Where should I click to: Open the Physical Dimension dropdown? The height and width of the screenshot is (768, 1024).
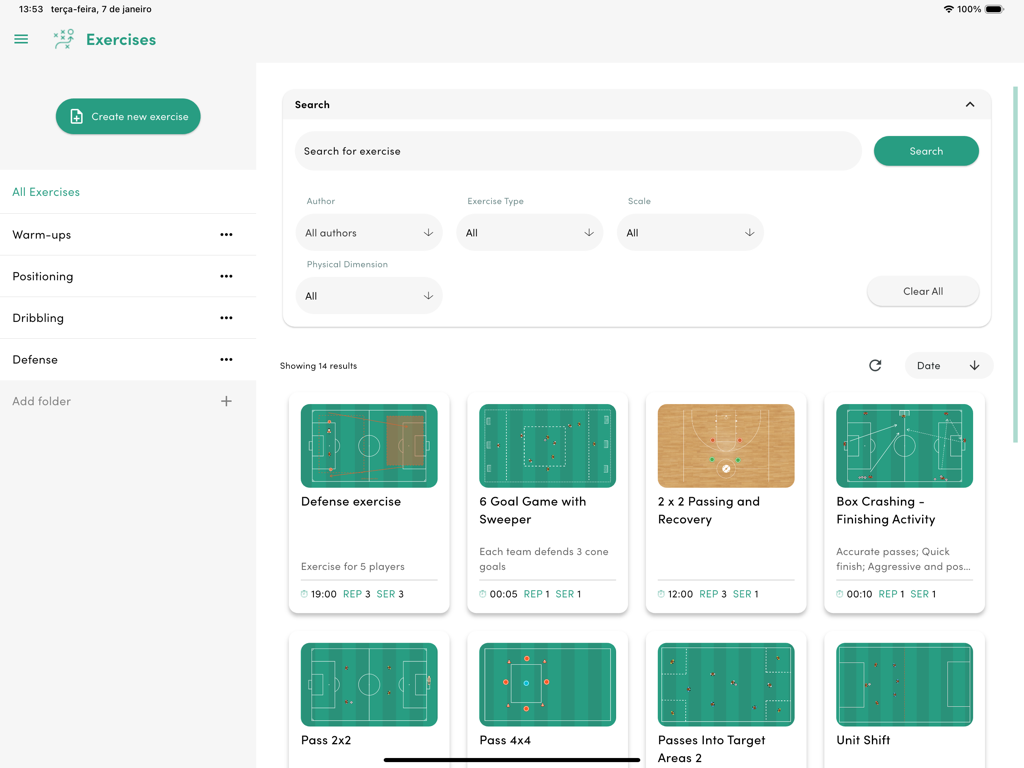(369, 295)
